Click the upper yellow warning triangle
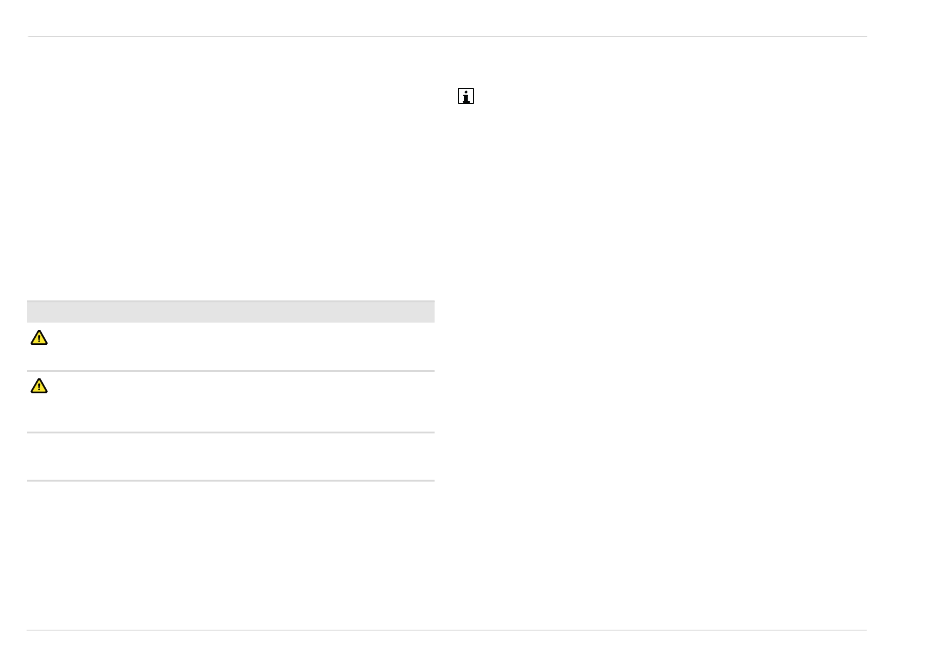 point(39,338)
